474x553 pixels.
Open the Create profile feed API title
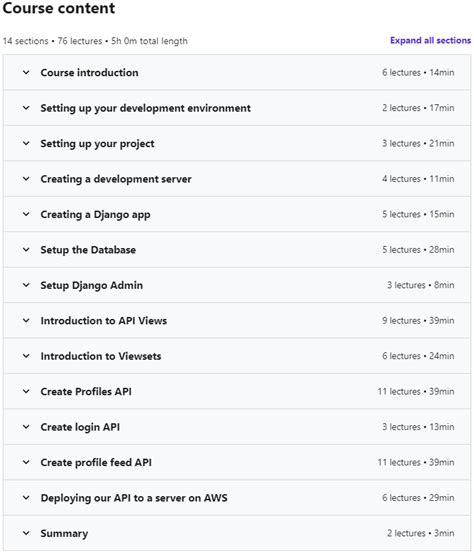click(96, 462)
